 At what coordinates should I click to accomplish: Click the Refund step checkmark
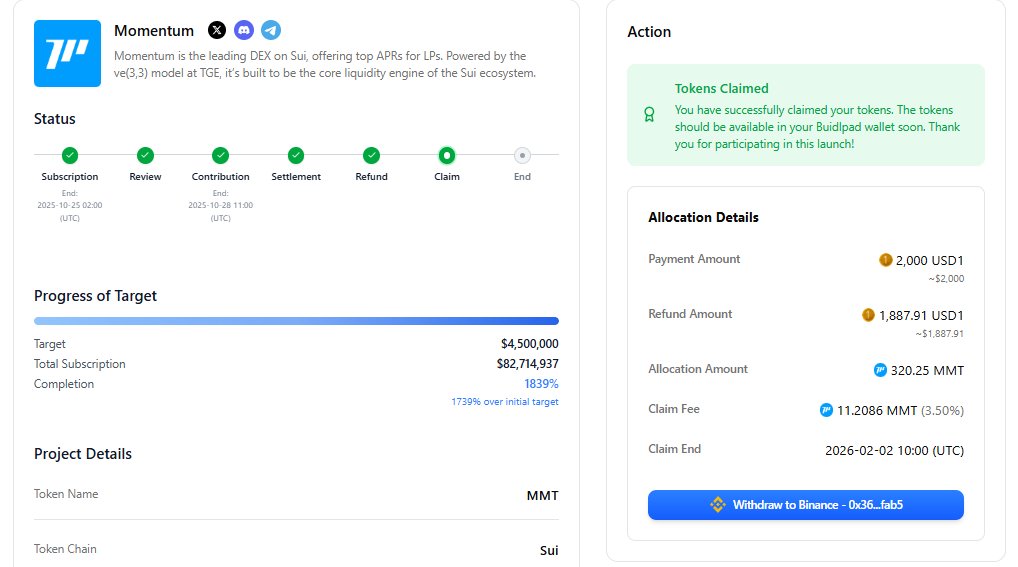pyautogui.click(x=371, y=155)
